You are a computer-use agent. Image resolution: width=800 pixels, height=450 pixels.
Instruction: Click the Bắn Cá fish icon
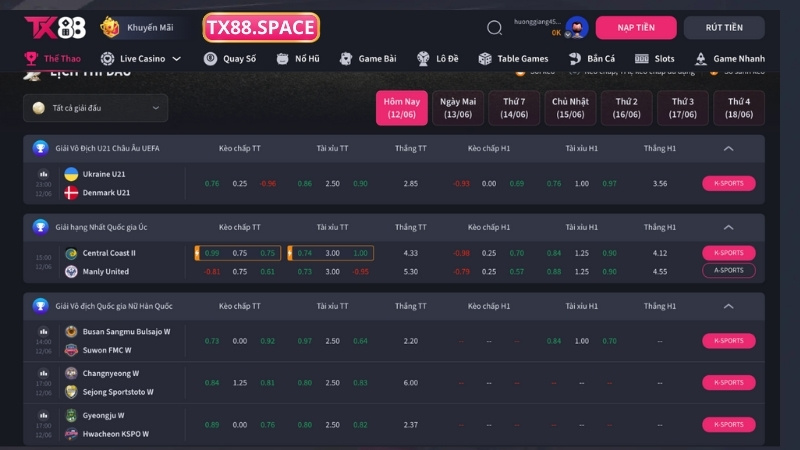[574, 59]
